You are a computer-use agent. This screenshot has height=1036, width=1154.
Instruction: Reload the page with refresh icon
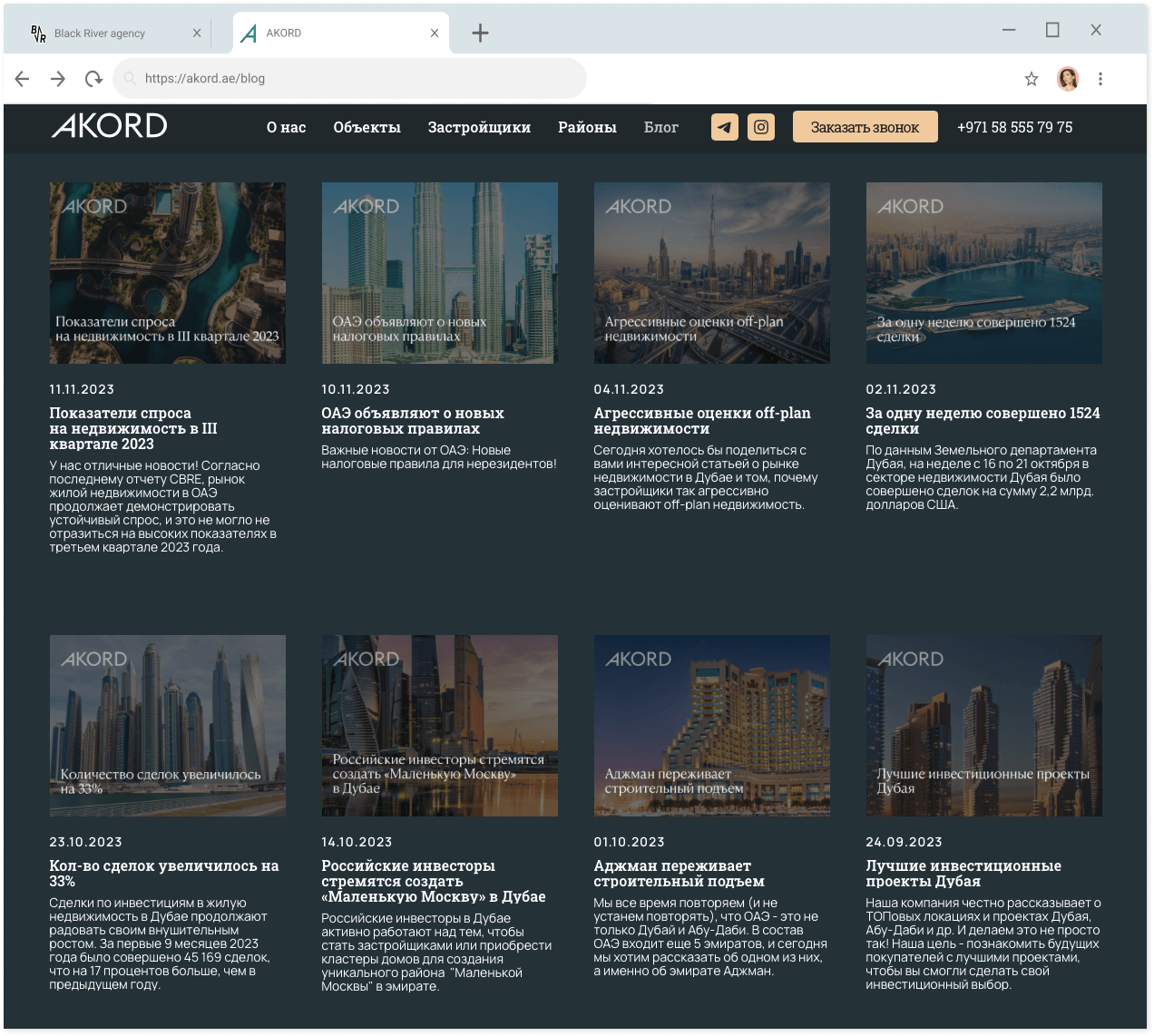(x=93, y=79)
